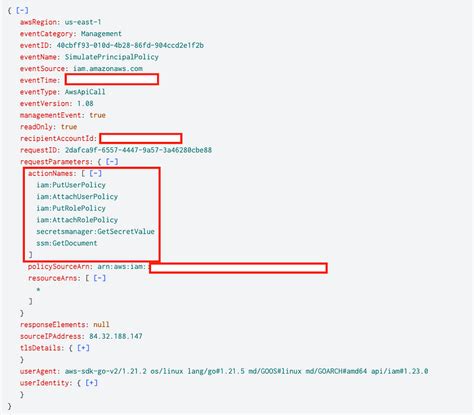Click the ssm:GetDocument action entry

67,243
